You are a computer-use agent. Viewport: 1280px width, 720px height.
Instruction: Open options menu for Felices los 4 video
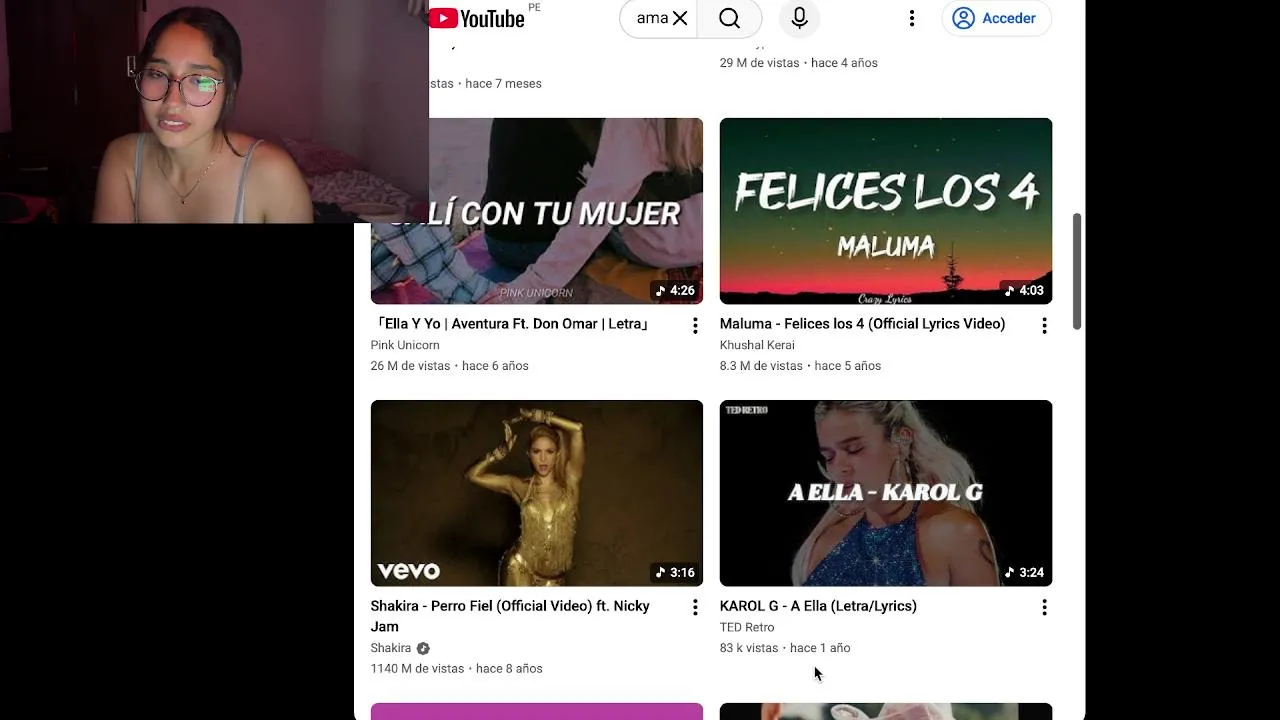click(x=1044, y=325)
